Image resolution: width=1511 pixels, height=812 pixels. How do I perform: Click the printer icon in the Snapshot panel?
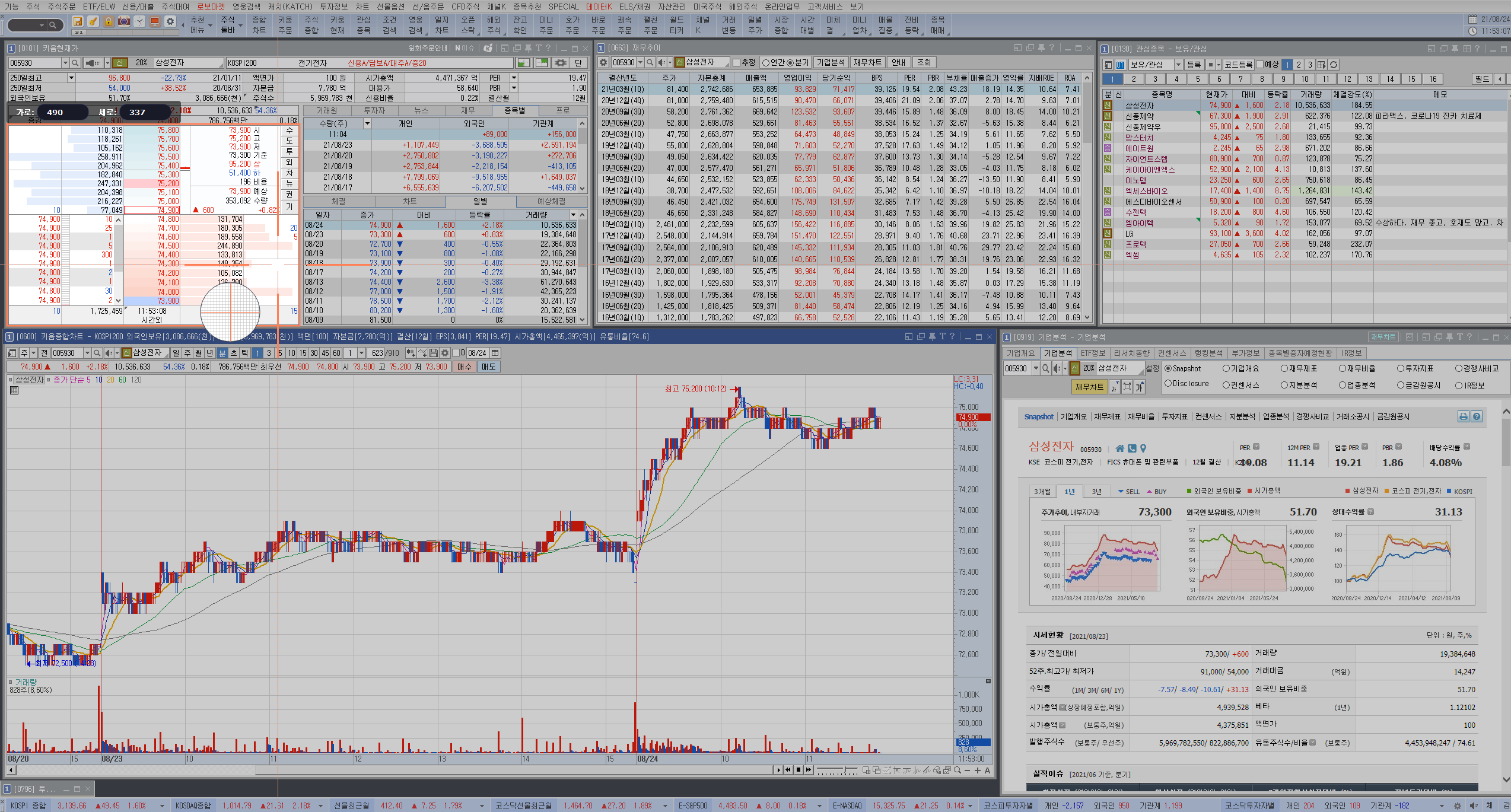(x=1463, y=416)
